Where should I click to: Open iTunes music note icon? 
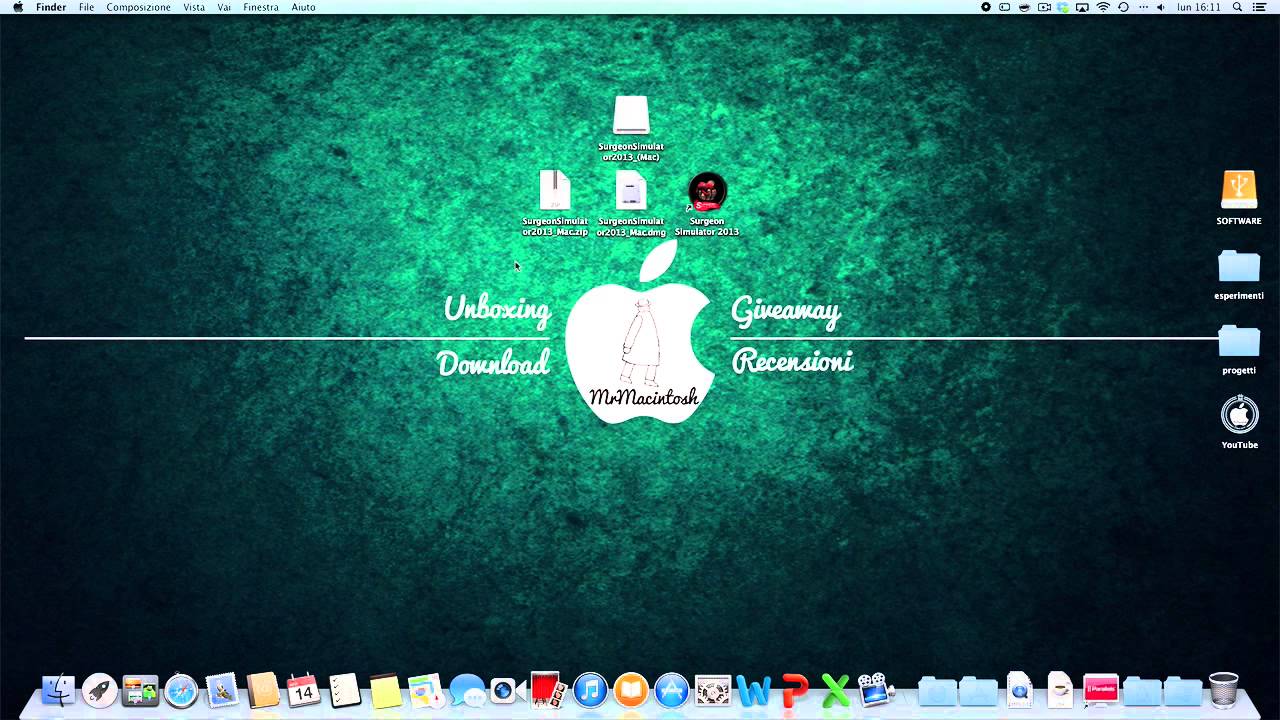590,689
